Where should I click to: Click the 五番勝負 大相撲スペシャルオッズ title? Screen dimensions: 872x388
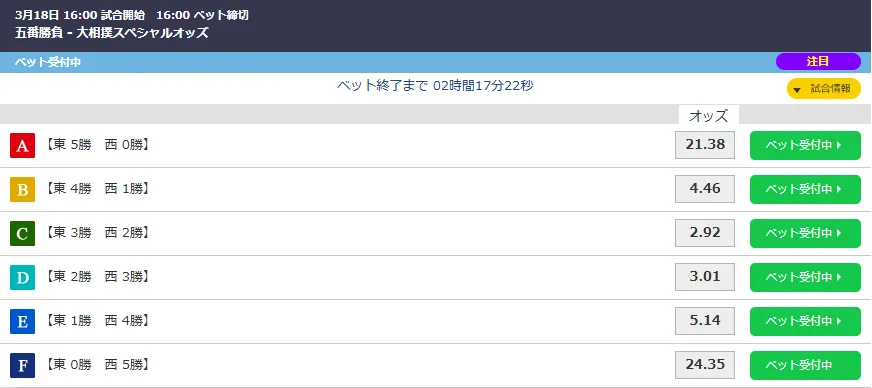pyautogui.click(x=112, y=33)
